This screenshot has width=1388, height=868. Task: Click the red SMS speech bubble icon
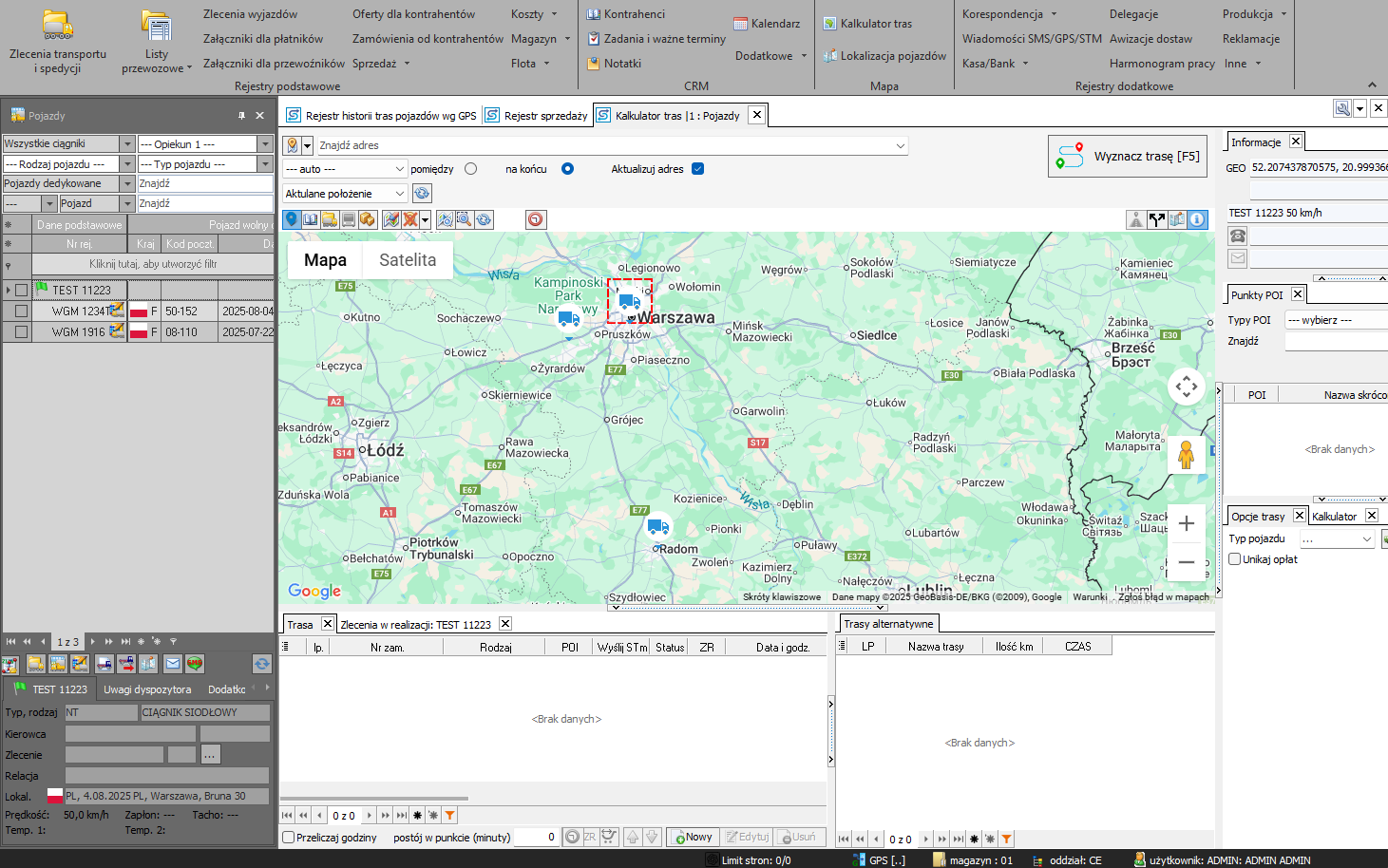tap(194, 664)
